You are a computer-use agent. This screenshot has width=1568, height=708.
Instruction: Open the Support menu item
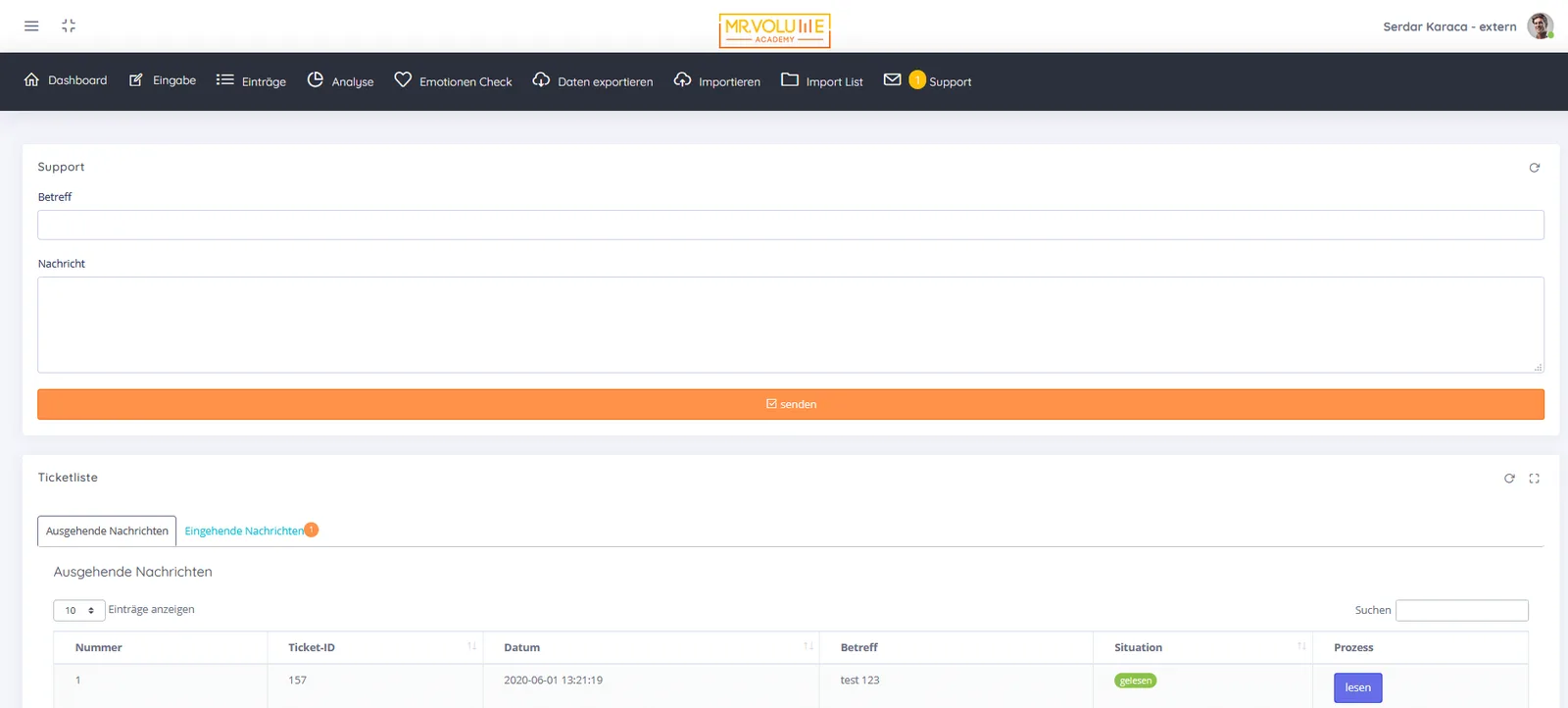(950, 81)
